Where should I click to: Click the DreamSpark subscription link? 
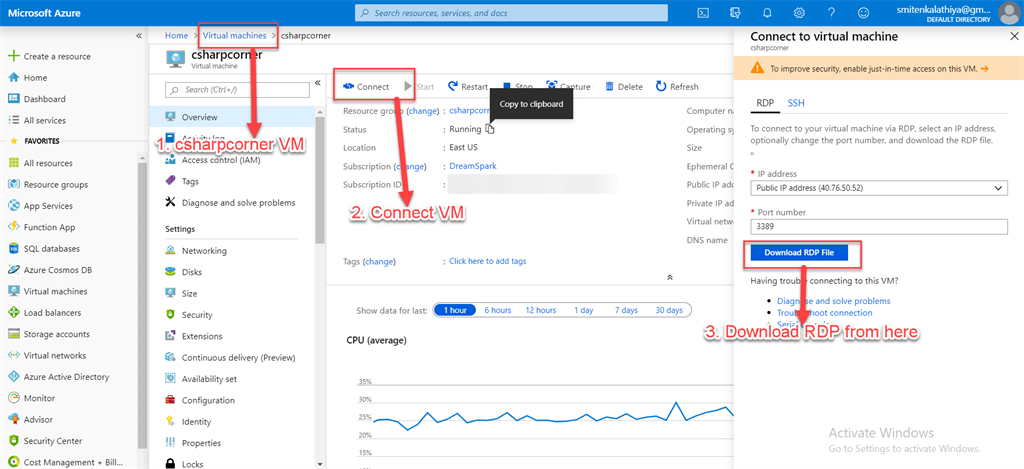click(473, 166)
